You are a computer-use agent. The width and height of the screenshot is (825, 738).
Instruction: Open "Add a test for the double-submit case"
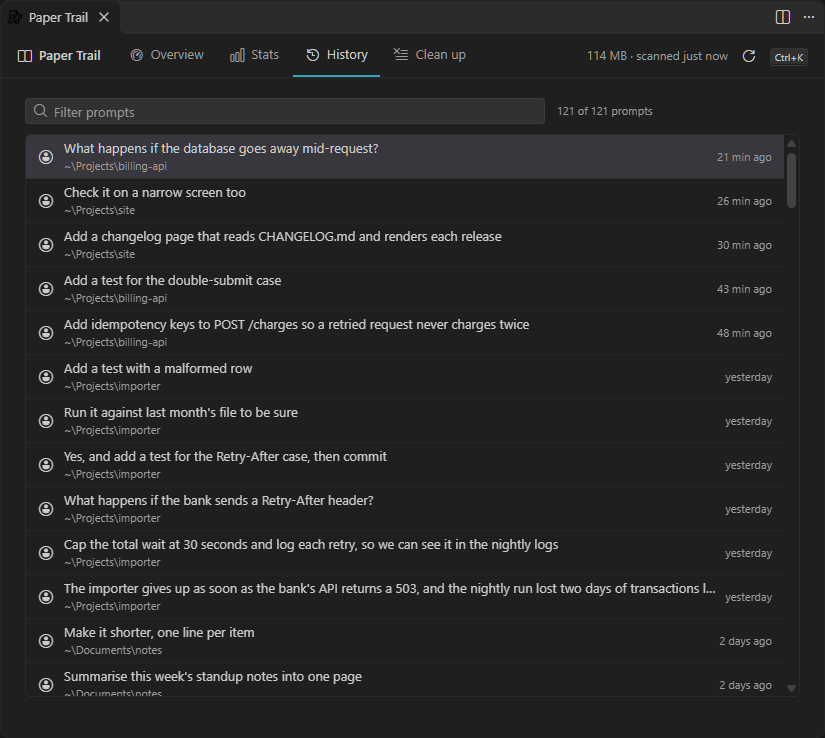(x=405, y=289)
